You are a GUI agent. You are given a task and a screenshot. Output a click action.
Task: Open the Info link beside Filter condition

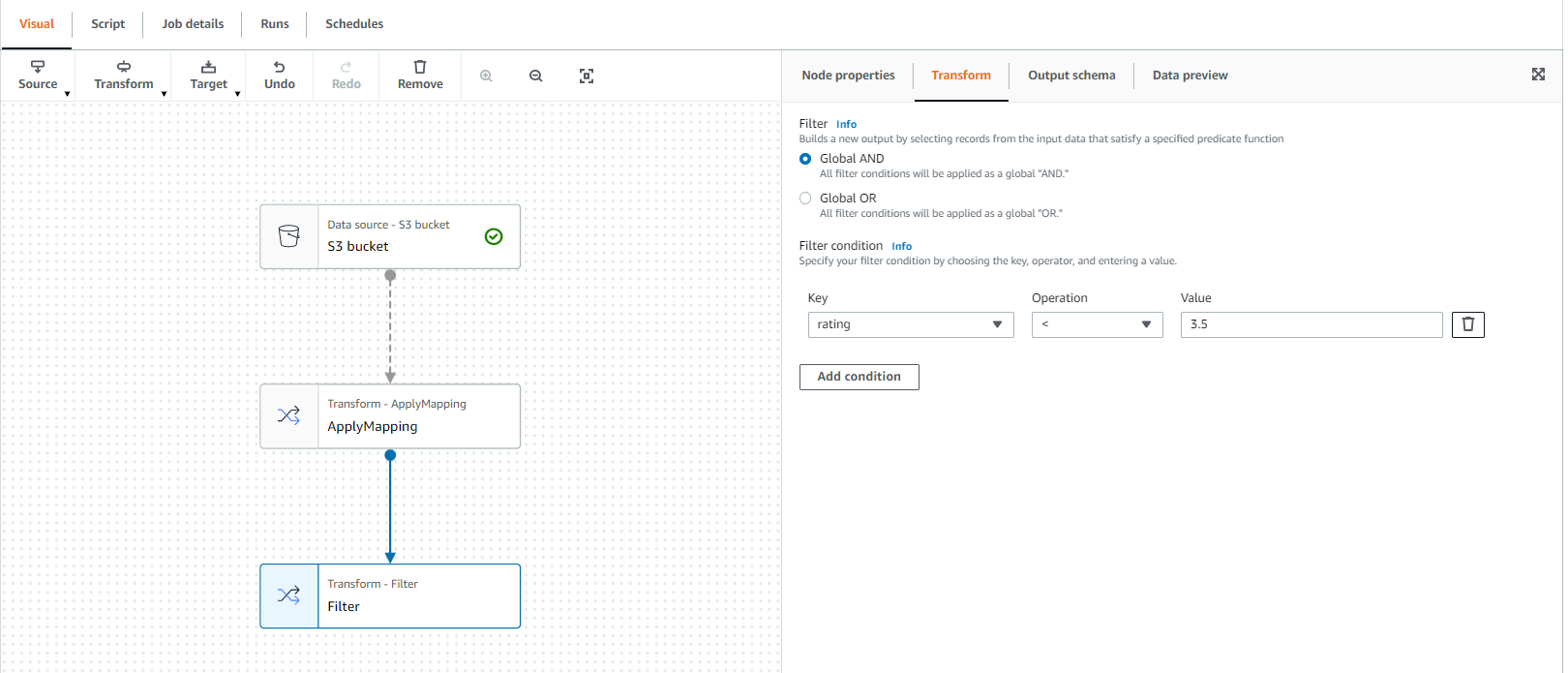tap(901, 247)
